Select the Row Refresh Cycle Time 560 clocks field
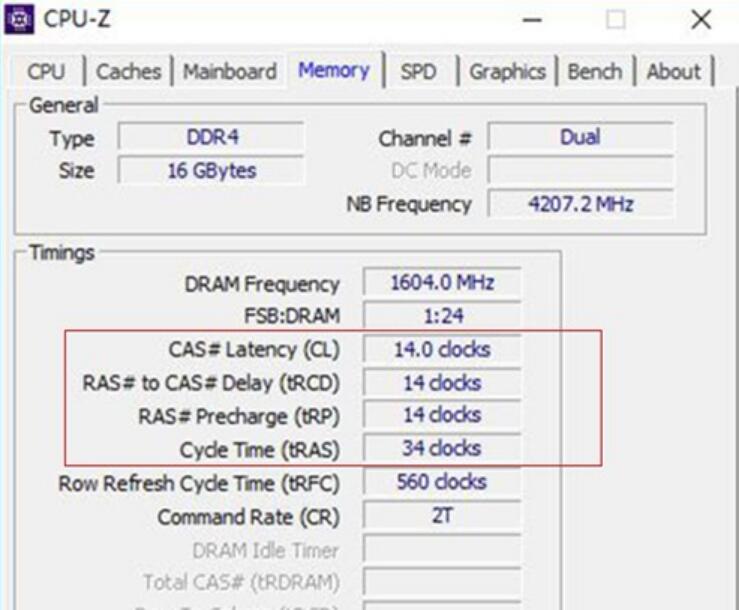This screenshot has height=610, width=739. coord(441,482)
